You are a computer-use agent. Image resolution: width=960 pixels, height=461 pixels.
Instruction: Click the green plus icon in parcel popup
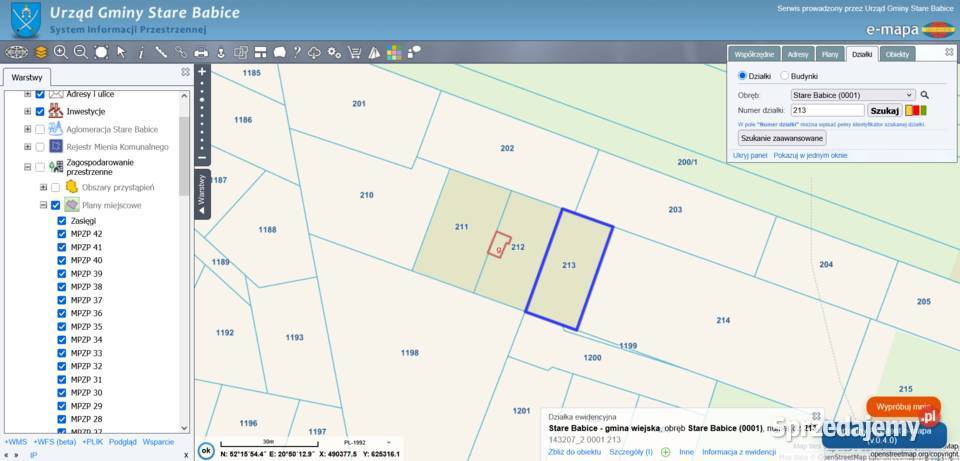click(666, 452)
